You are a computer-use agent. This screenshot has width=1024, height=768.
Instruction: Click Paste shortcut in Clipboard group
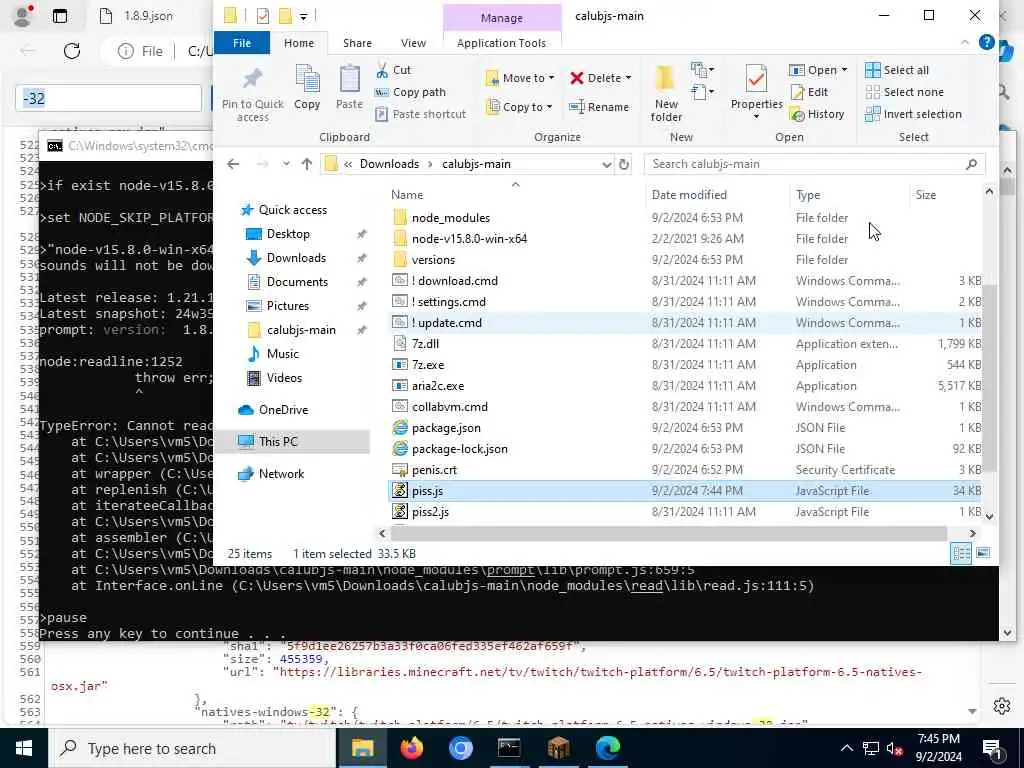coord(421,114)
